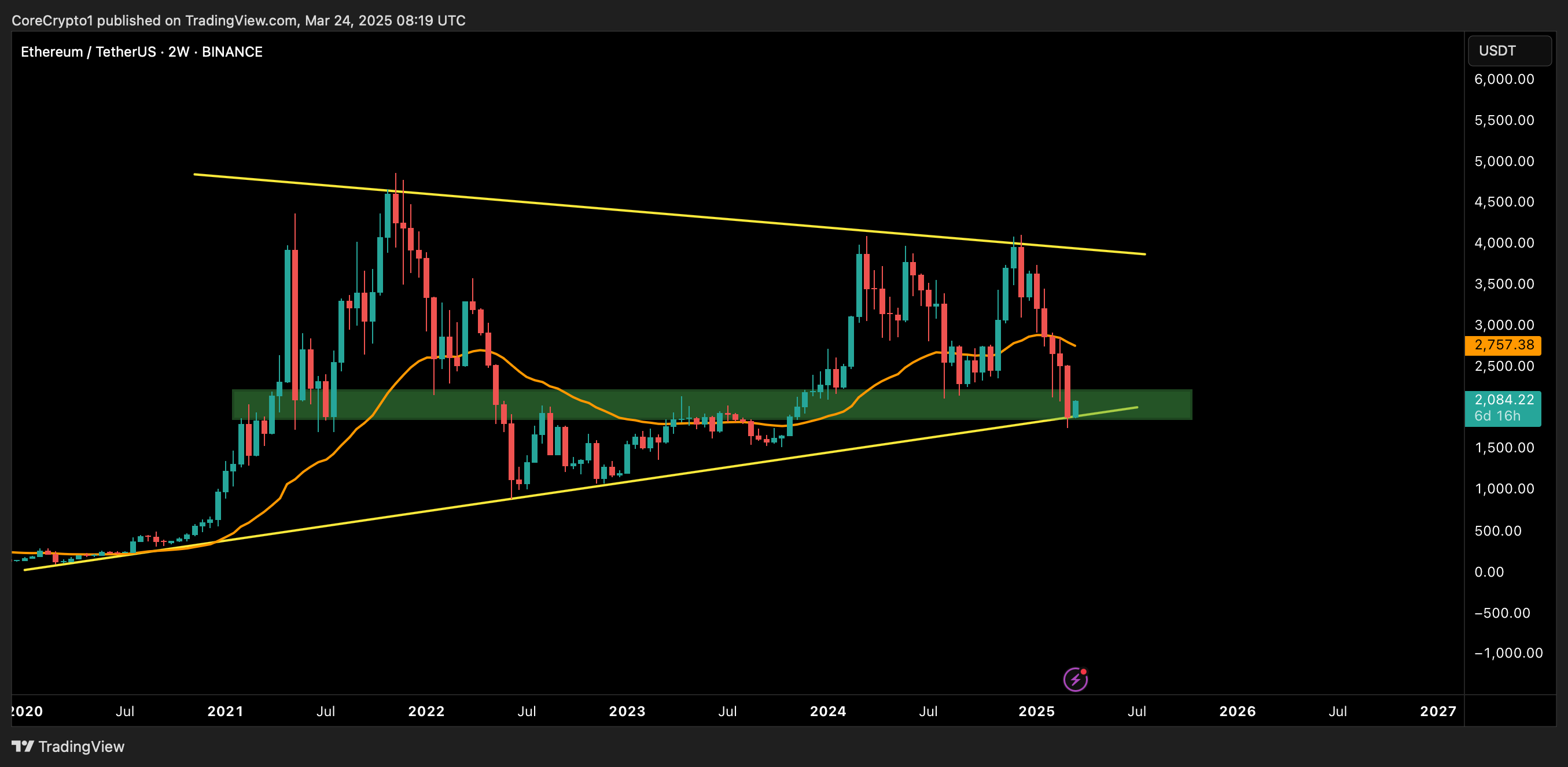Click the purple lightning bolt event icon

[x=1075, y=679]
